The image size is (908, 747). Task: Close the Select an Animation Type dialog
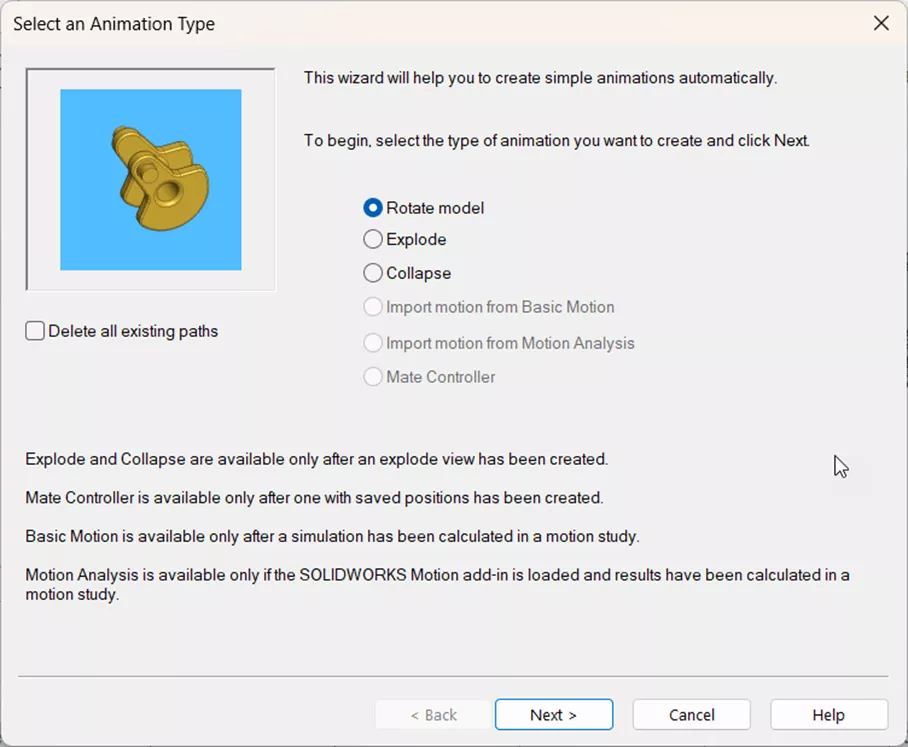coord(880,23)
